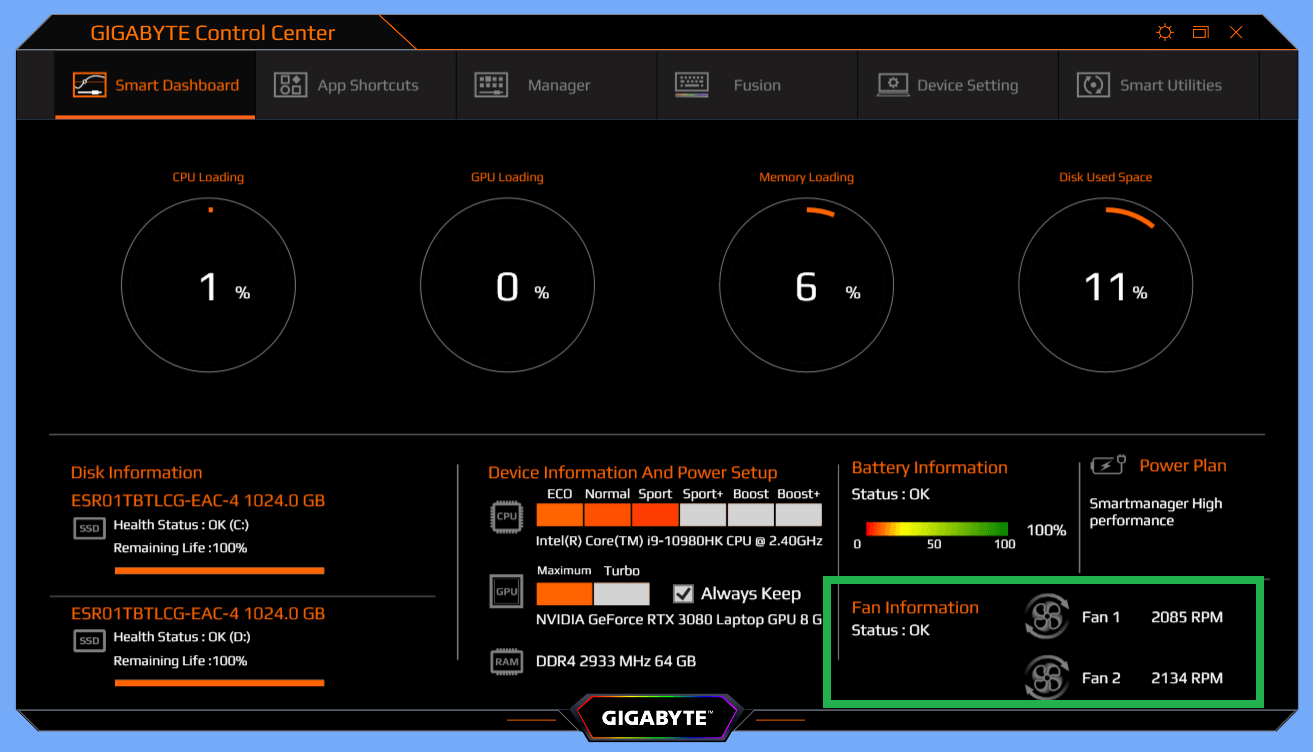
Task: Click the GPU chip icon
Action: click(x=506, y=591)
